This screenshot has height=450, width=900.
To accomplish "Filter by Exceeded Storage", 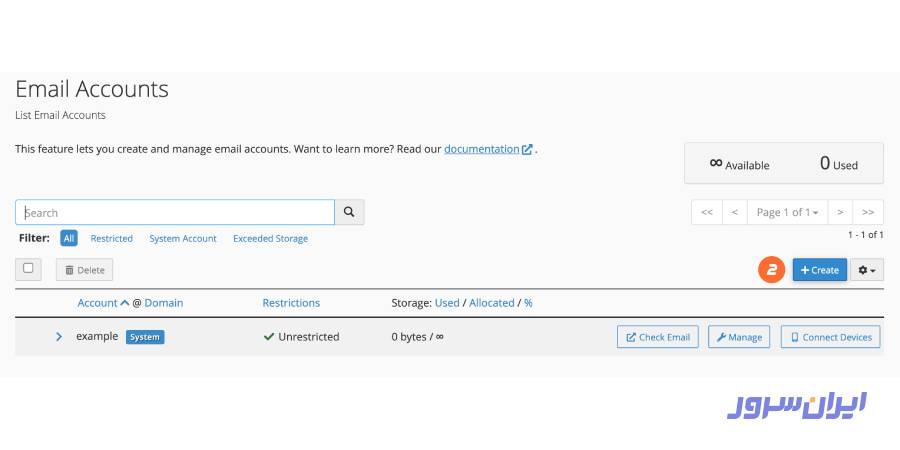I will (270, 239).
